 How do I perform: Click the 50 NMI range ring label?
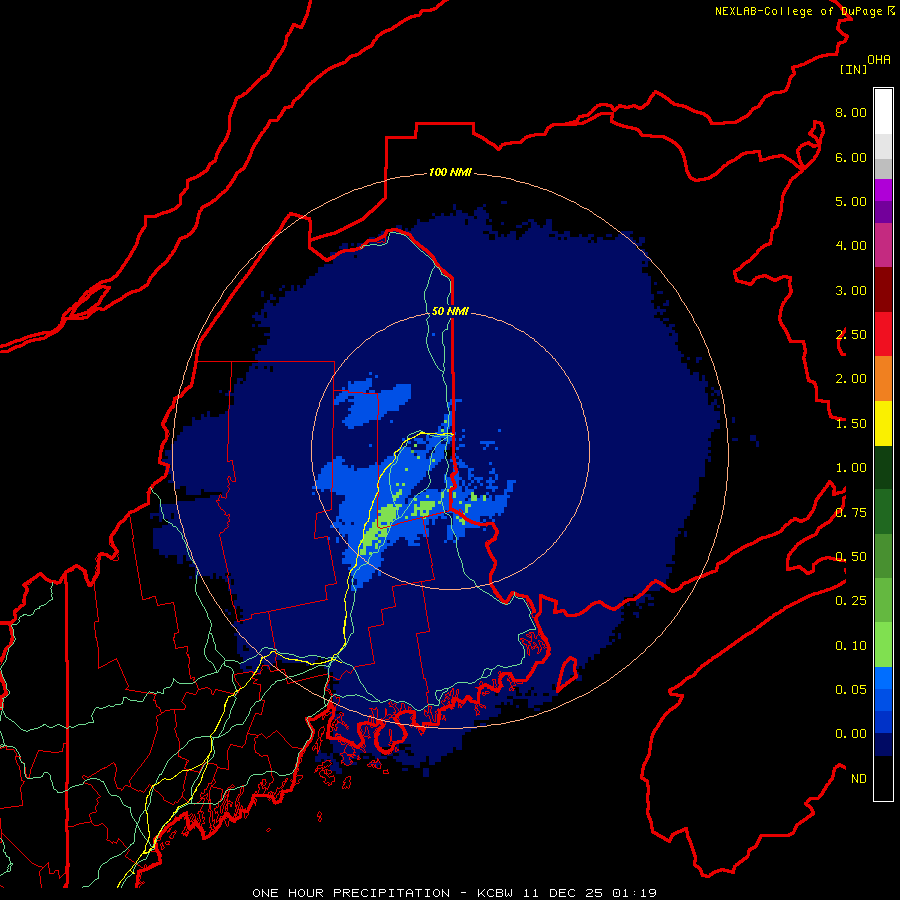[x=450, y=311]
